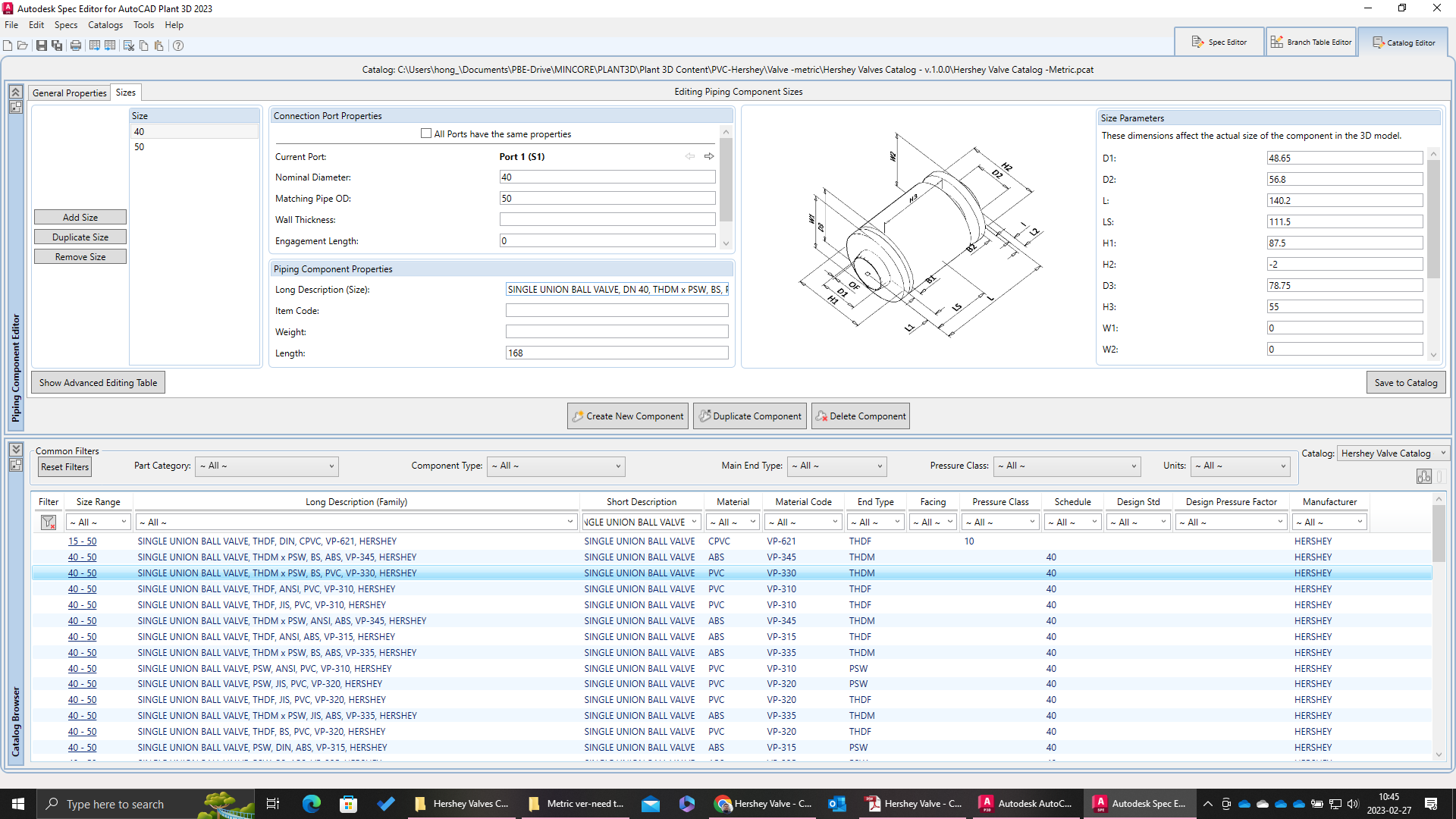Click the Duplicate Component button
1456x819 pixels.
(x=750, y=416)
